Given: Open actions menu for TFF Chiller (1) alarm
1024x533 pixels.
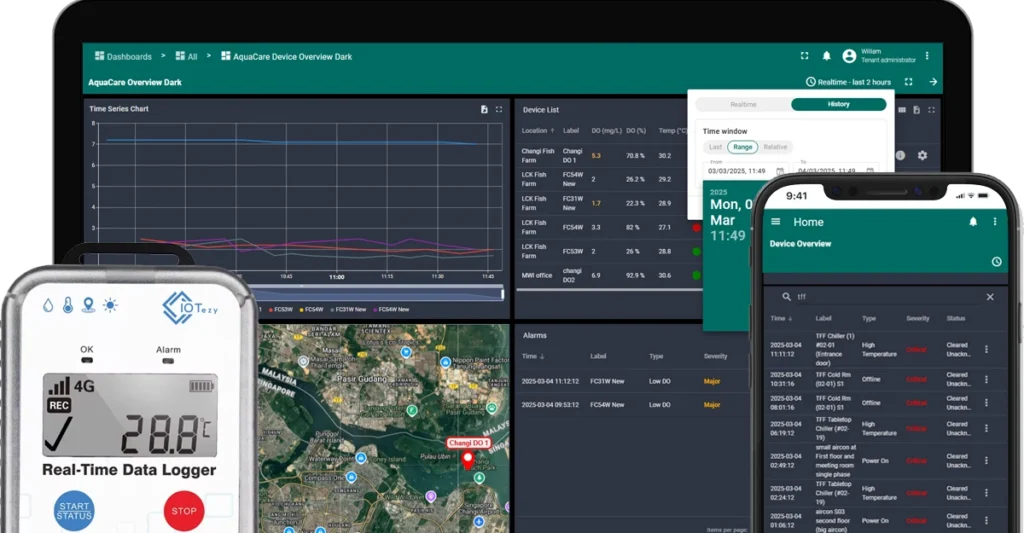Looking at the screenshot, I should (x=986, y=349).
